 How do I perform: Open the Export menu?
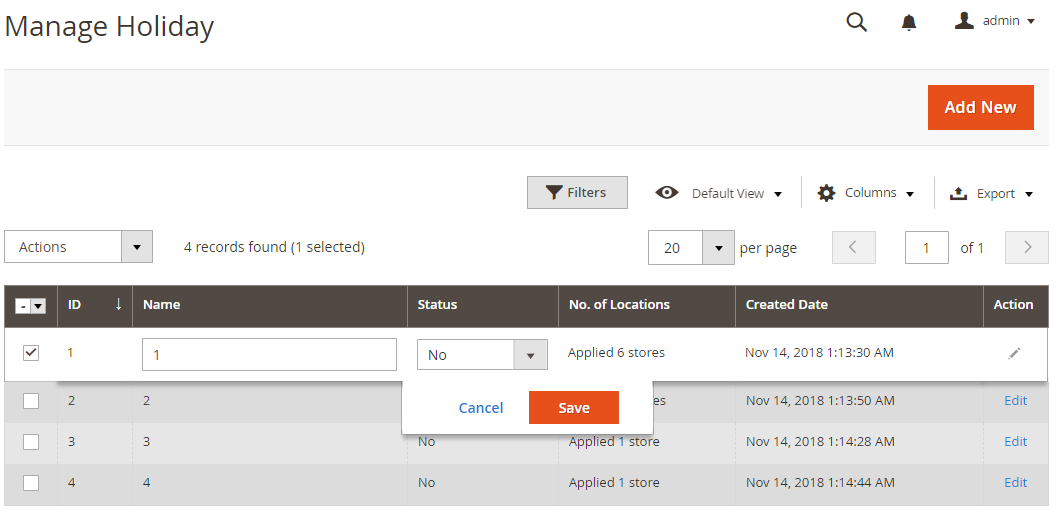(x=992, y=194)
